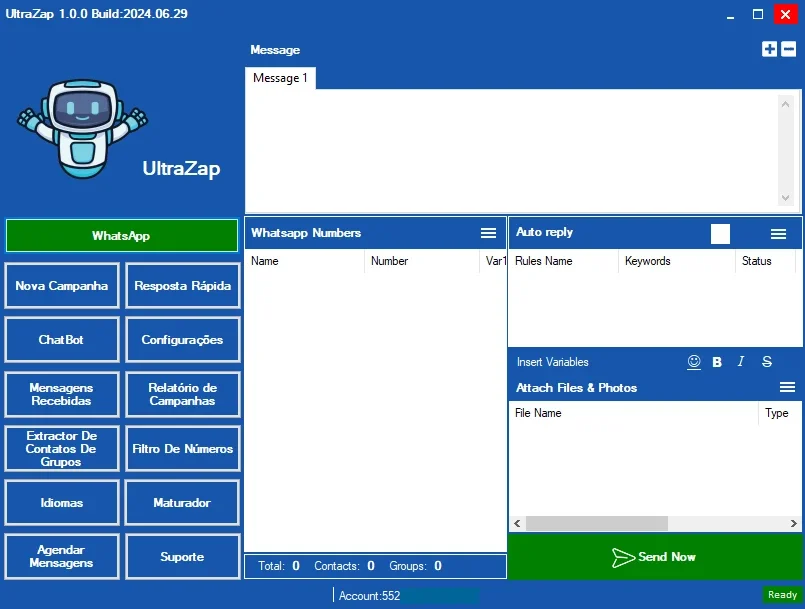Apply bold formatting with B icon
This screenshot has width=805, height=609.
pyautogui.click(x=717, y=362)
